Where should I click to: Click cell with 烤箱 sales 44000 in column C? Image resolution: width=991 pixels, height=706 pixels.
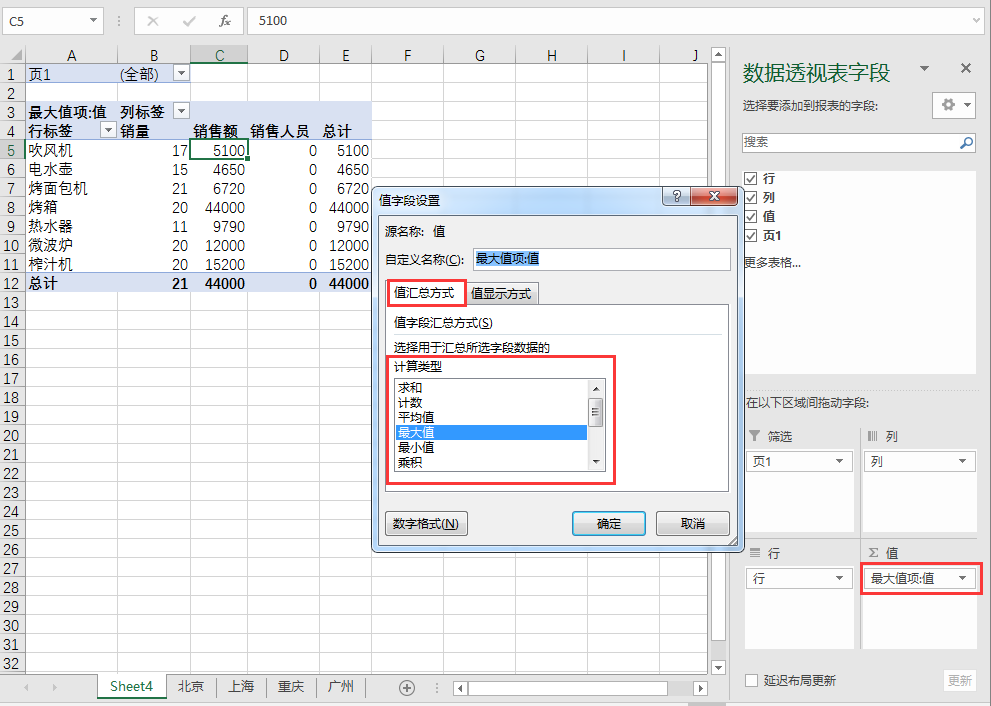coord(219,207)
